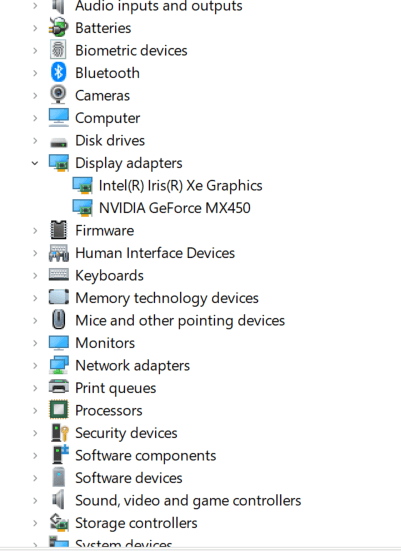401x551 pixels.
Task: Click the Intel Iris Xe Graphics device icon
Action: click(x=83, y=186)
